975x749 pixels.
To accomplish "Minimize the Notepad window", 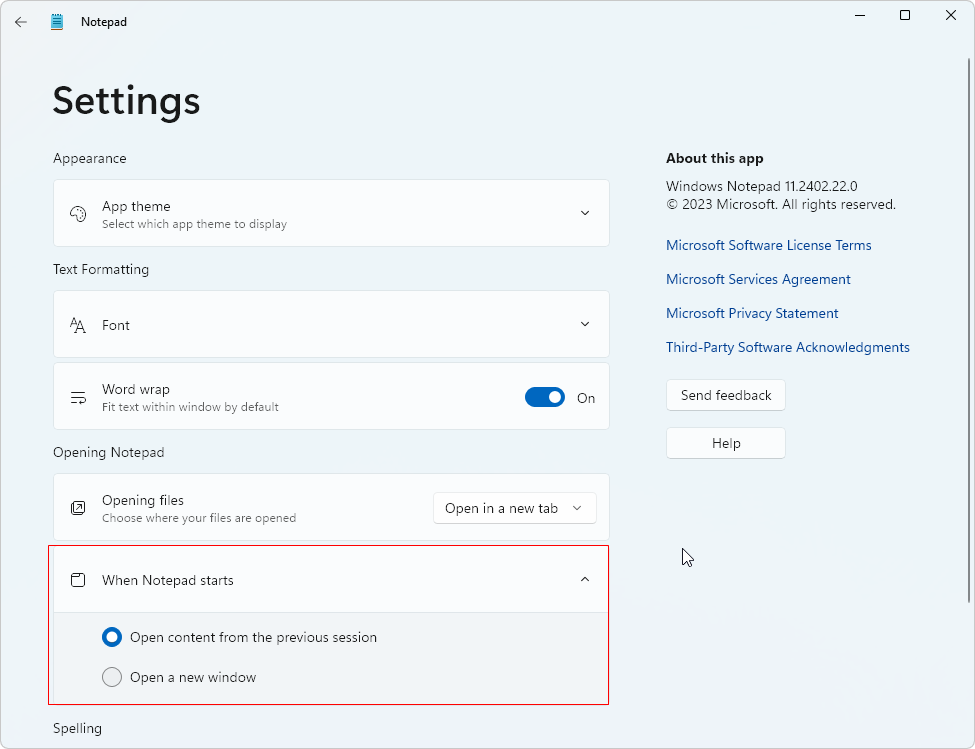I will click(x=860, y=16).
